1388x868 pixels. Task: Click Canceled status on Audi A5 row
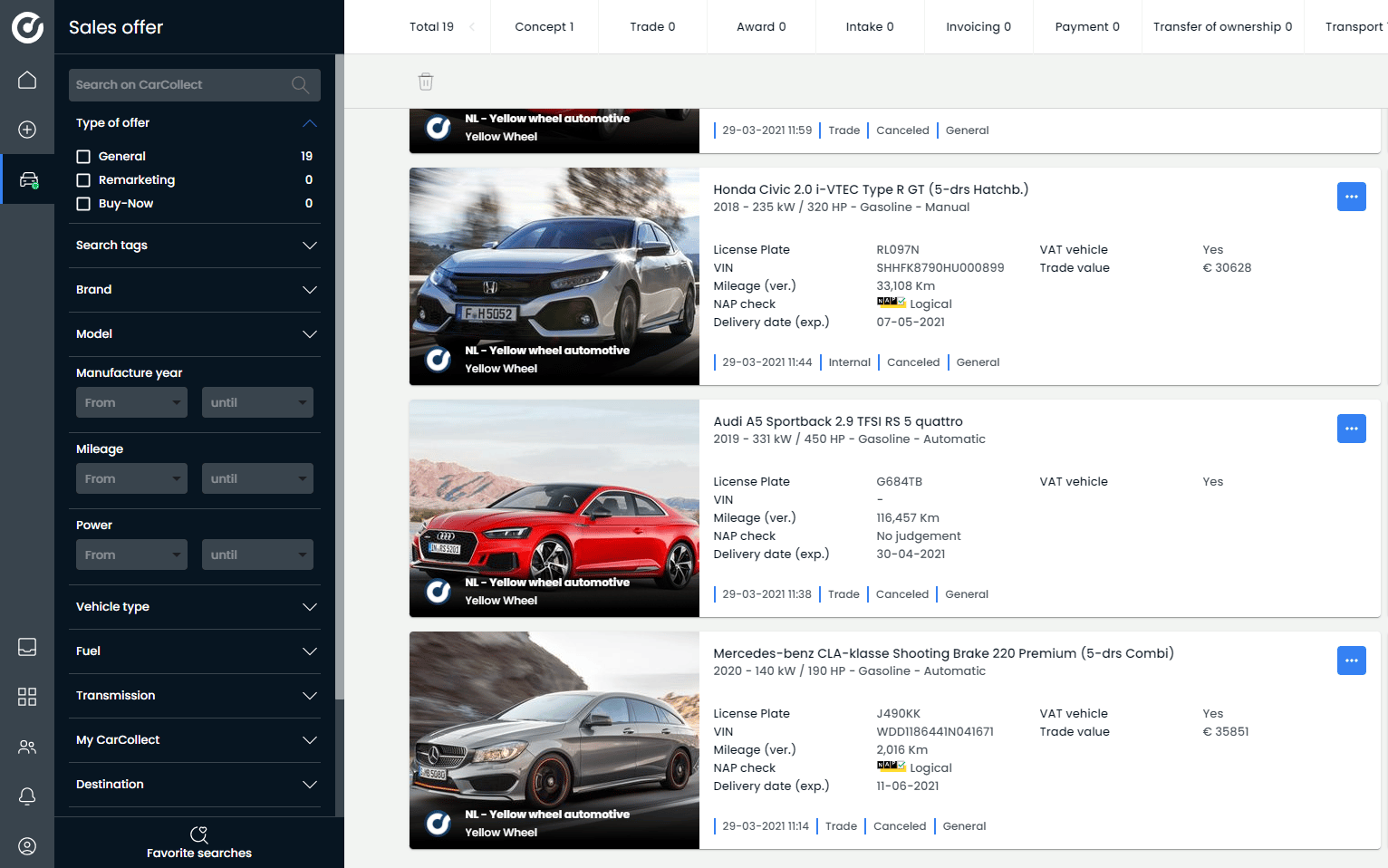[902, 594]
